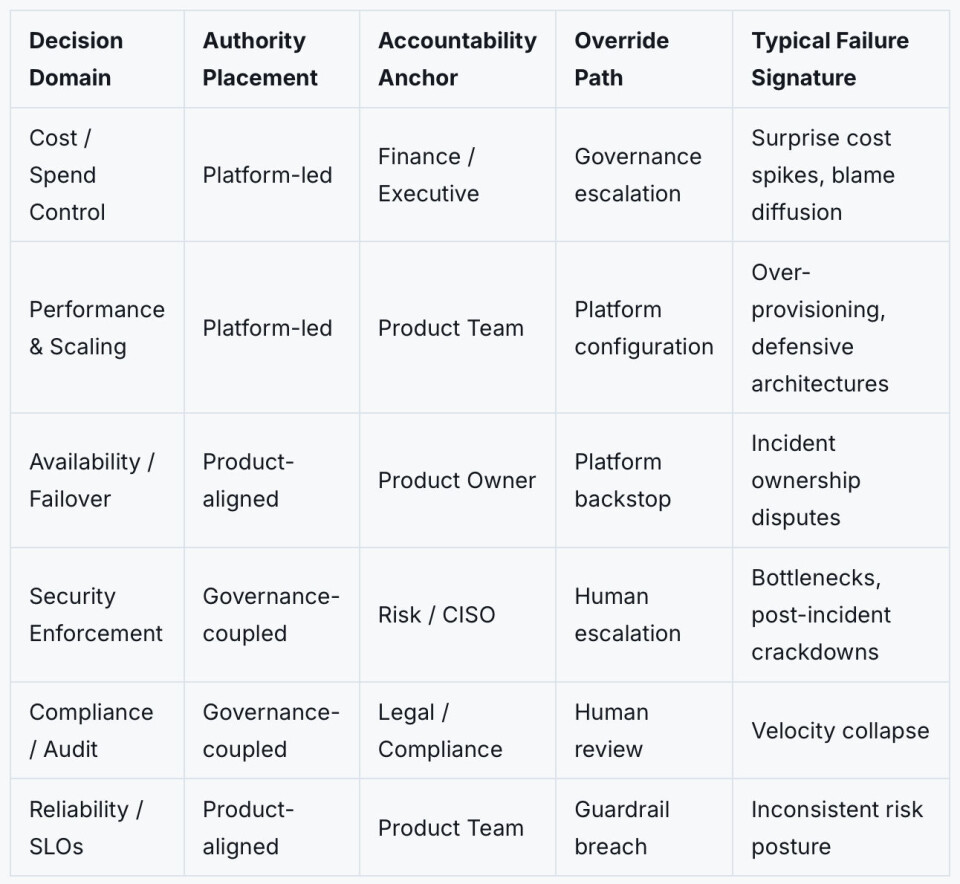This screenshot has width=960, height=884.
Task: Select the Security Enforcement cell
Action: click(x=96, y=615)
